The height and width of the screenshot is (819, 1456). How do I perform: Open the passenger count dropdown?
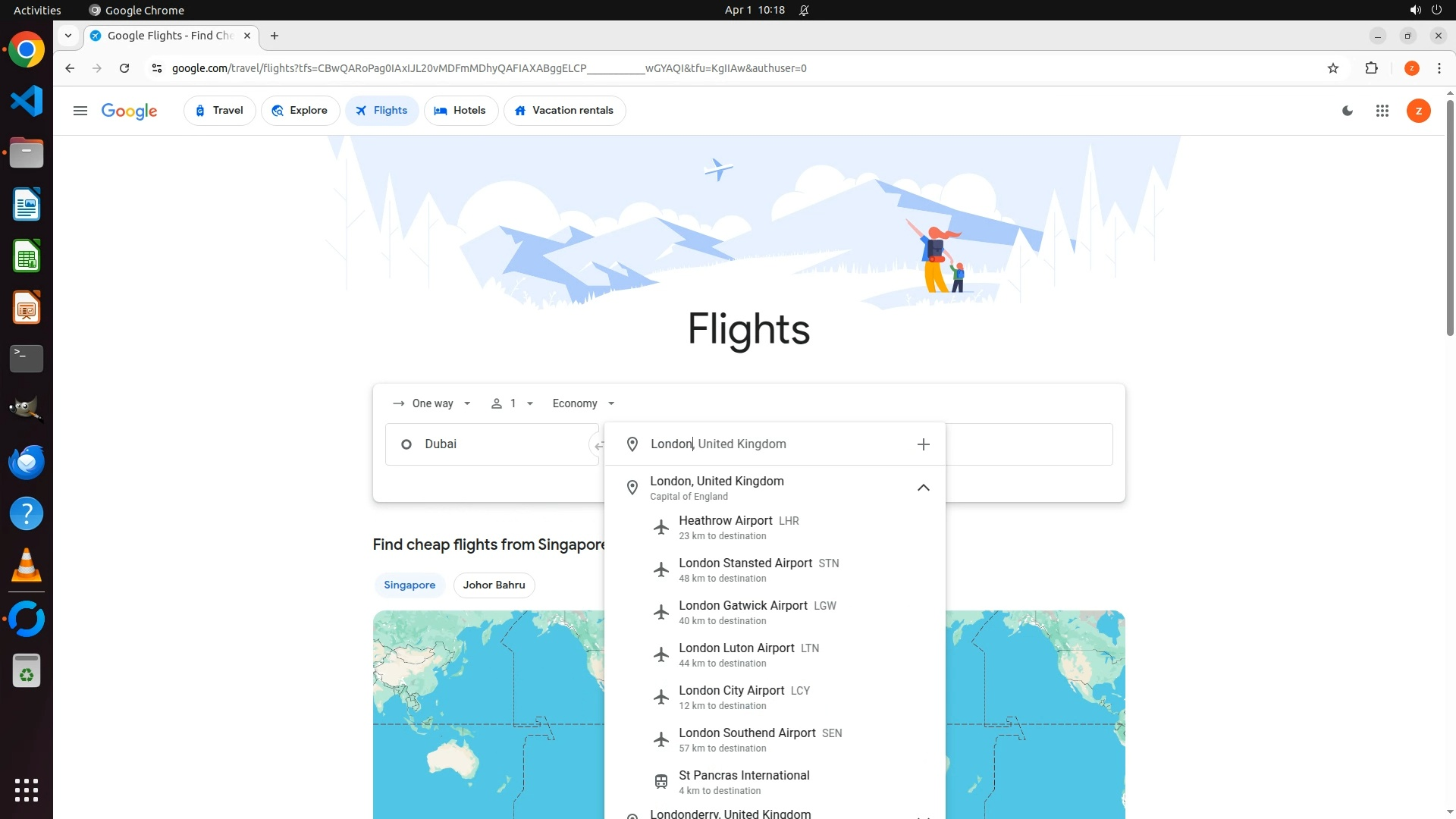513,403
